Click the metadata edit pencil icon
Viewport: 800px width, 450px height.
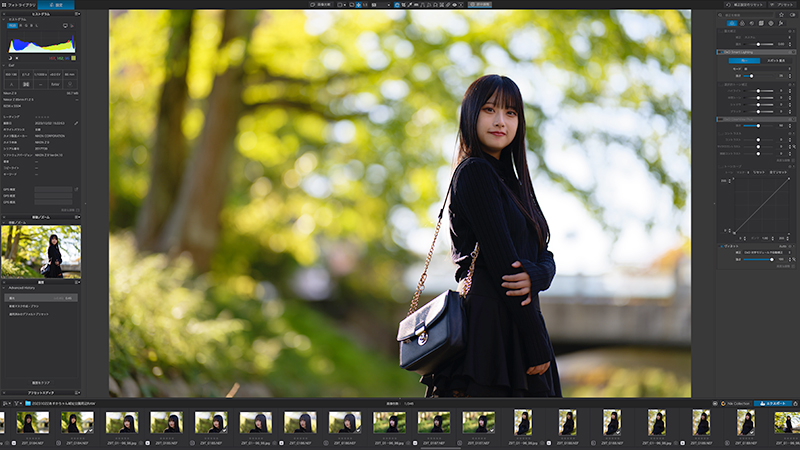tap(76, 123)
